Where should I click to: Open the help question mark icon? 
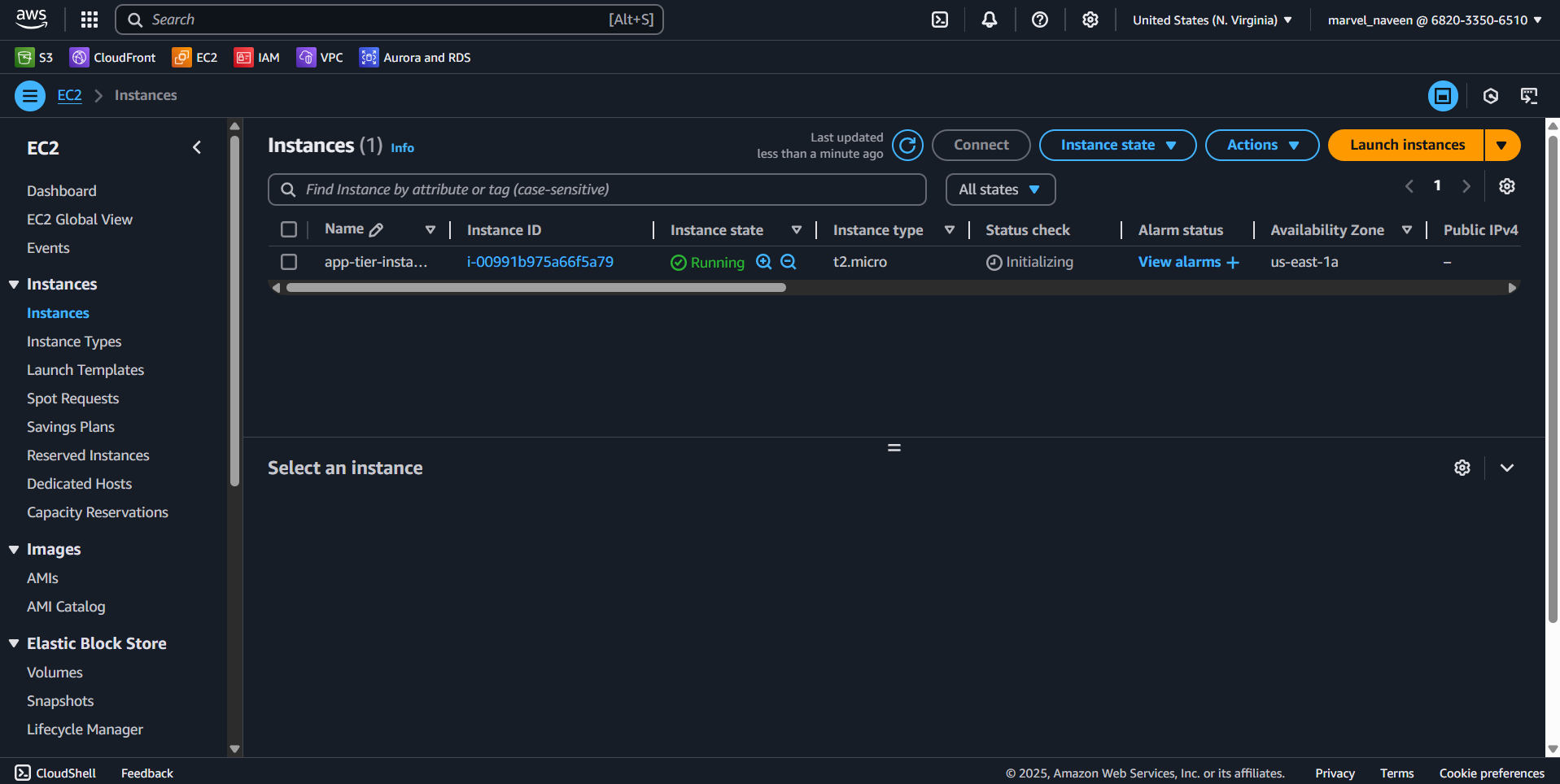1040,20
